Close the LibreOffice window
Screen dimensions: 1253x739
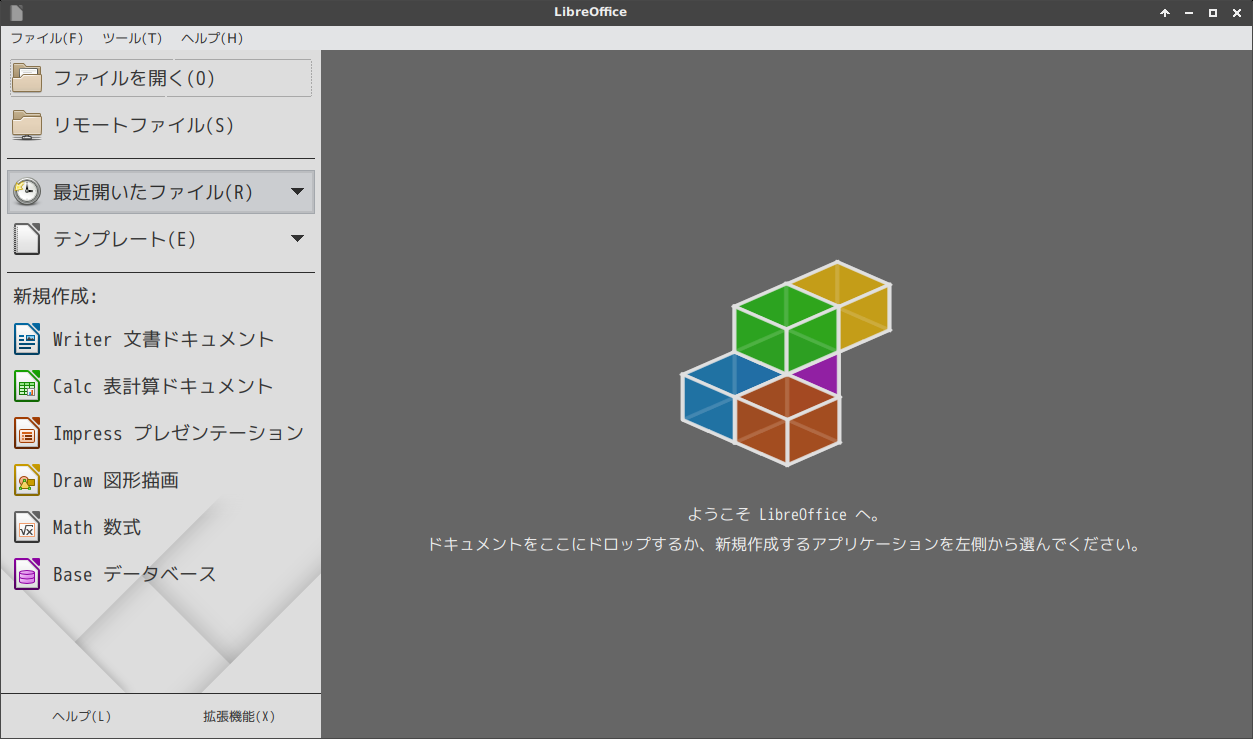1237,13
